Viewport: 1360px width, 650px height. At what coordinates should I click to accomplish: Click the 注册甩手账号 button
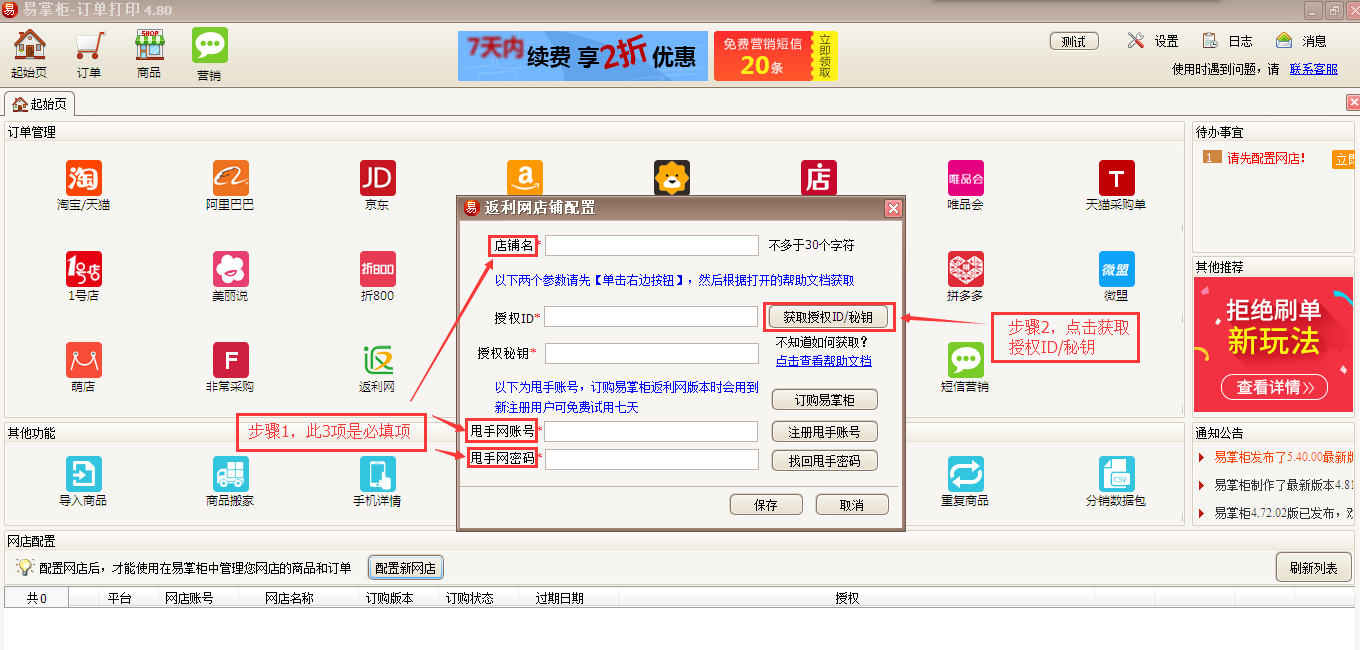tap(825, 432)
